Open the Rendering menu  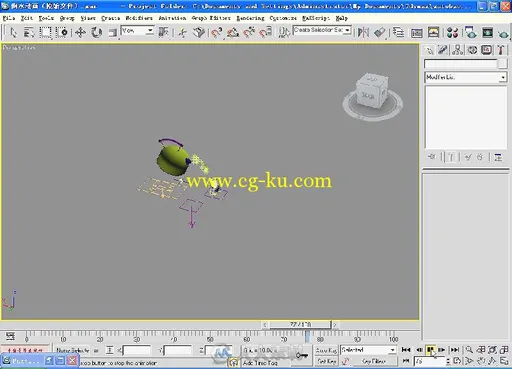250,18
